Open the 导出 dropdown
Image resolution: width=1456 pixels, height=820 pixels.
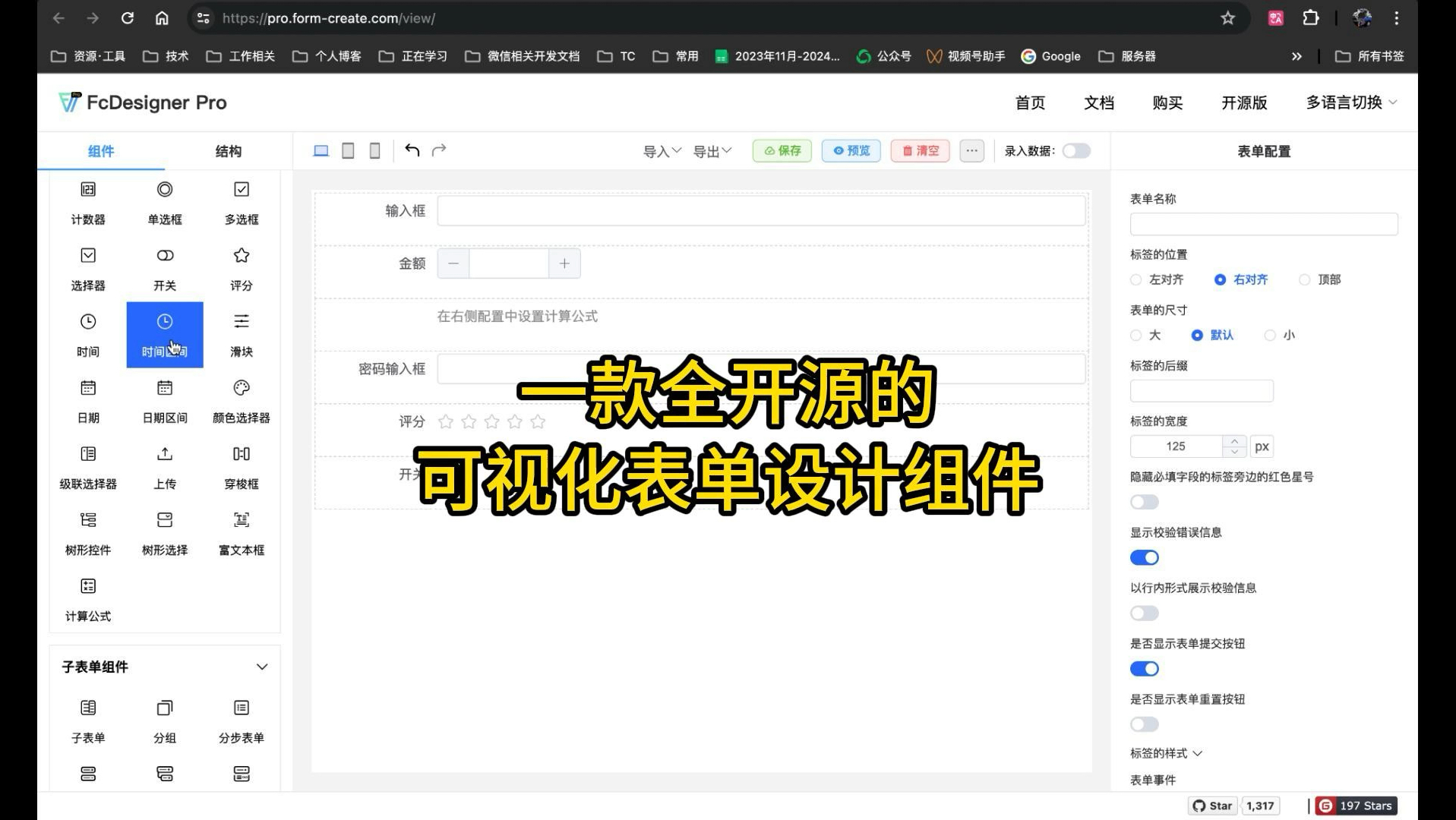[712, 151]
